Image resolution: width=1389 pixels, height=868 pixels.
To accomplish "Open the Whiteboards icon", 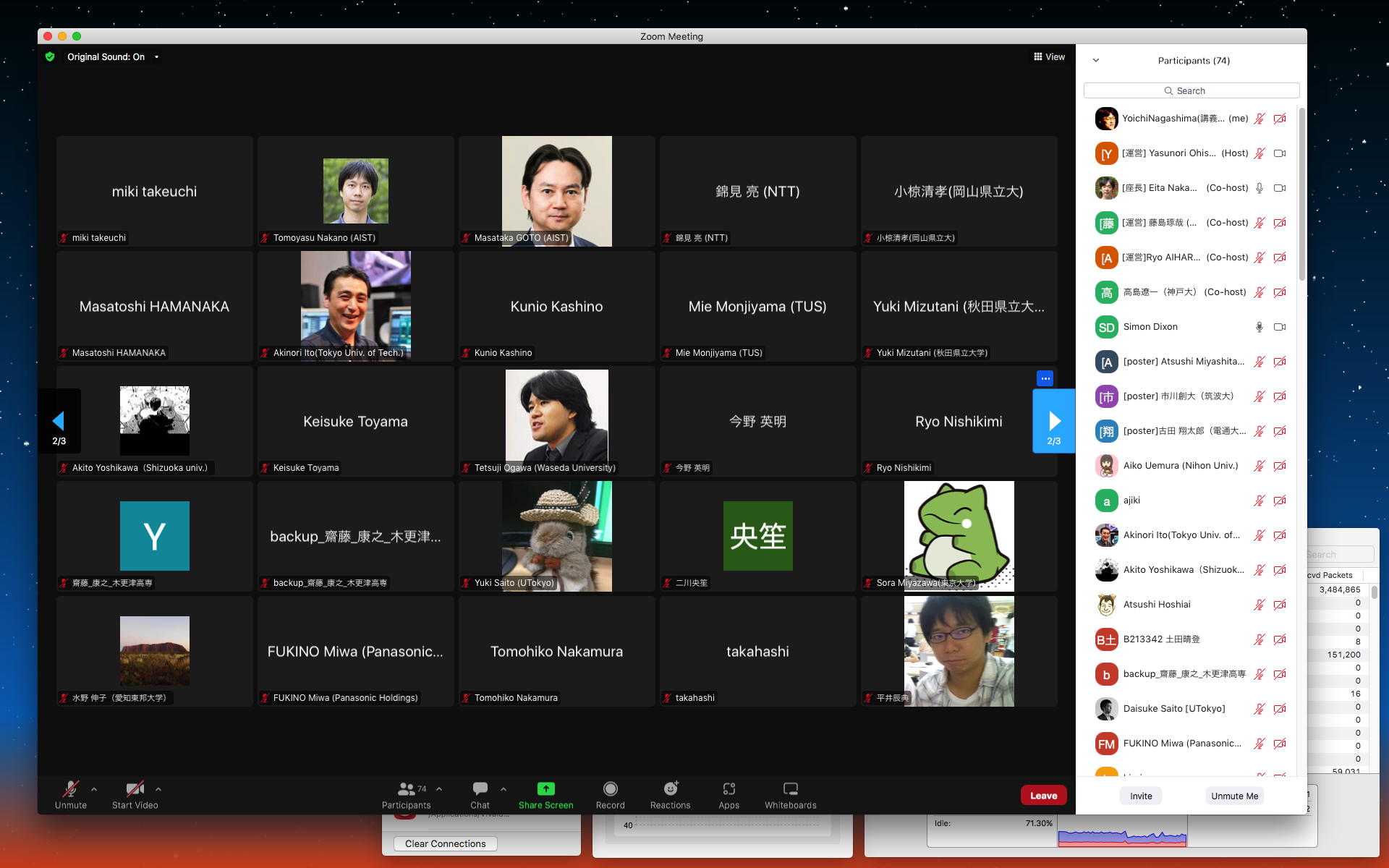I will 790,789.
